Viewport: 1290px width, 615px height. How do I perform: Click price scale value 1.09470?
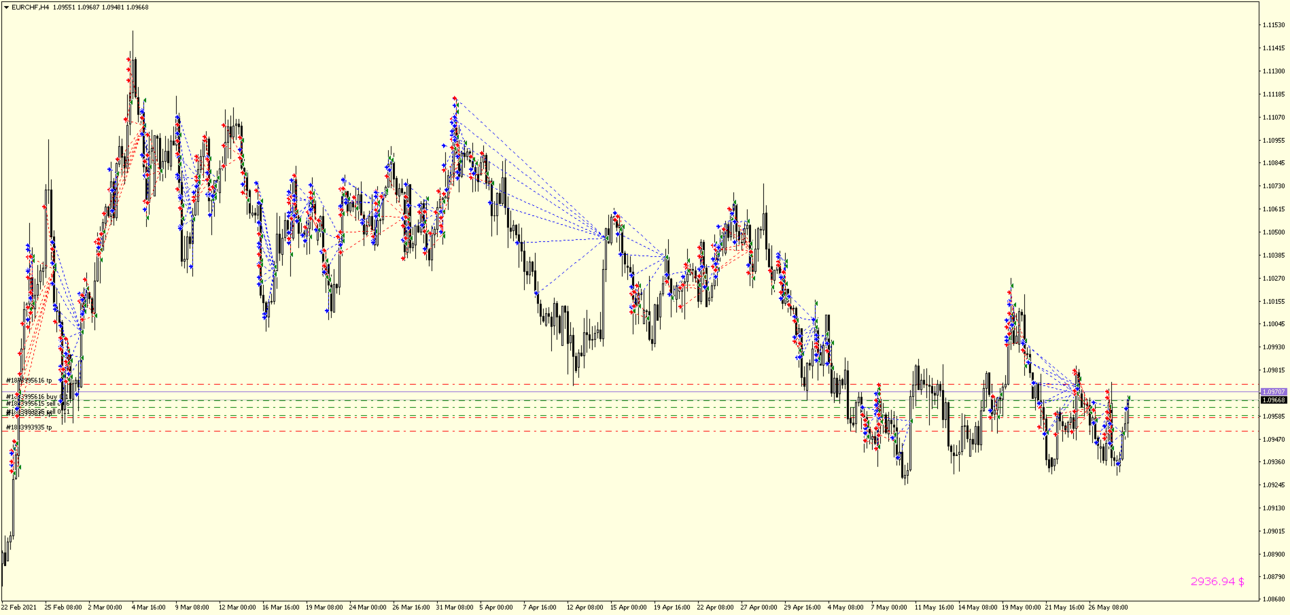click(1274, 439)
